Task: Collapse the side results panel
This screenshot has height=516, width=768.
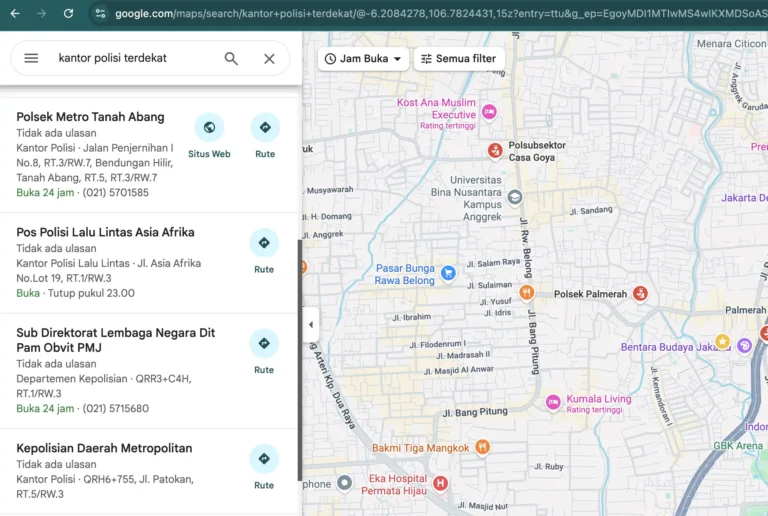Action: click(x=310, y=325)
